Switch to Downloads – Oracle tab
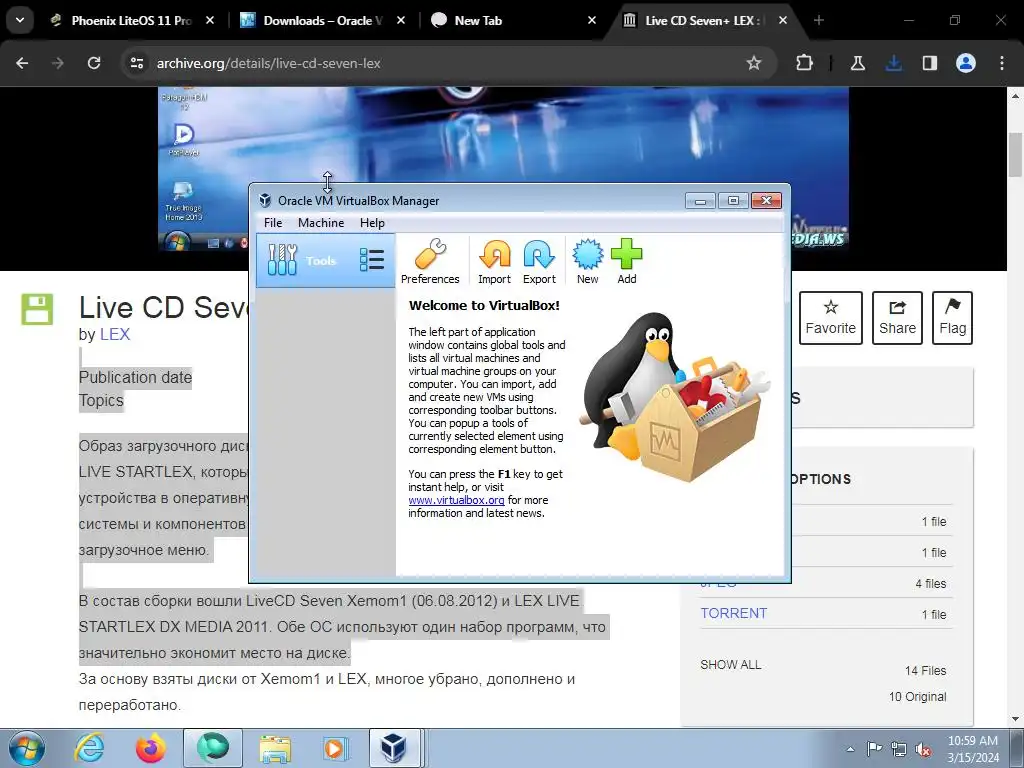Image resolution: width=1024 pixels, height=768 pixels. coord(323,20)
